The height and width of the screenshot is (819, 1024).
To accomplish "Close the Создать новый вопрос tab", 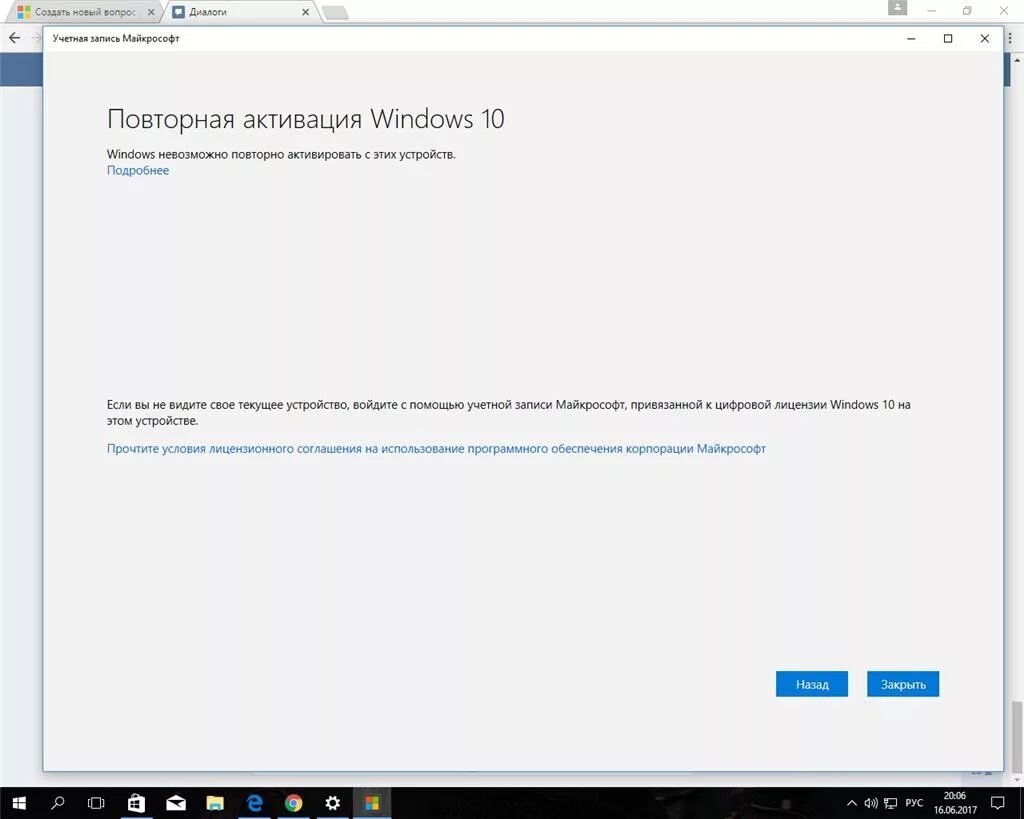I will [151, 12].
